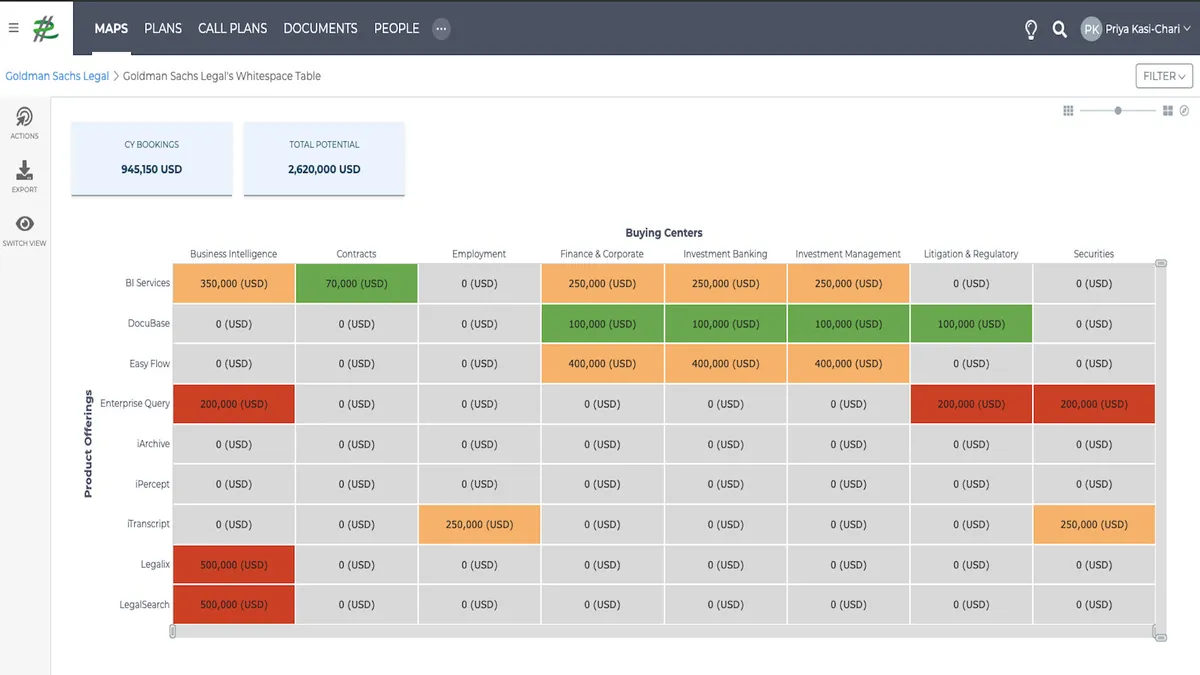Toggle Switch View eye icon
This screenshot has width=1200, height=675.
click(25, 224)
